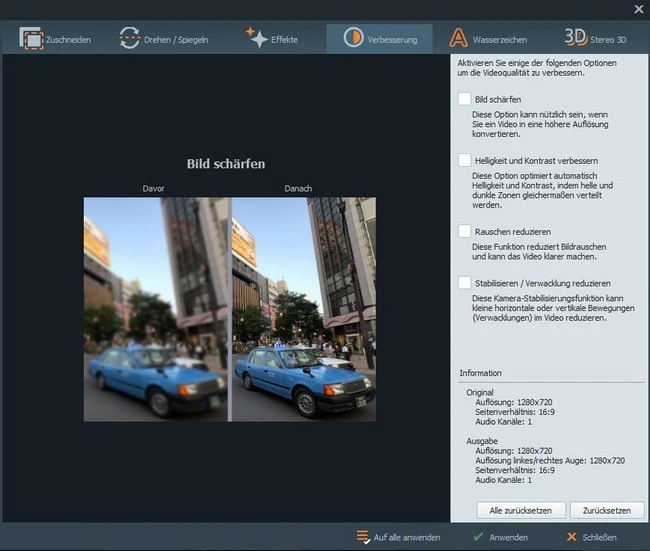Open the Zuschneiden tab
Viewport: 650px width, 551px height.
tap(55, 39)
